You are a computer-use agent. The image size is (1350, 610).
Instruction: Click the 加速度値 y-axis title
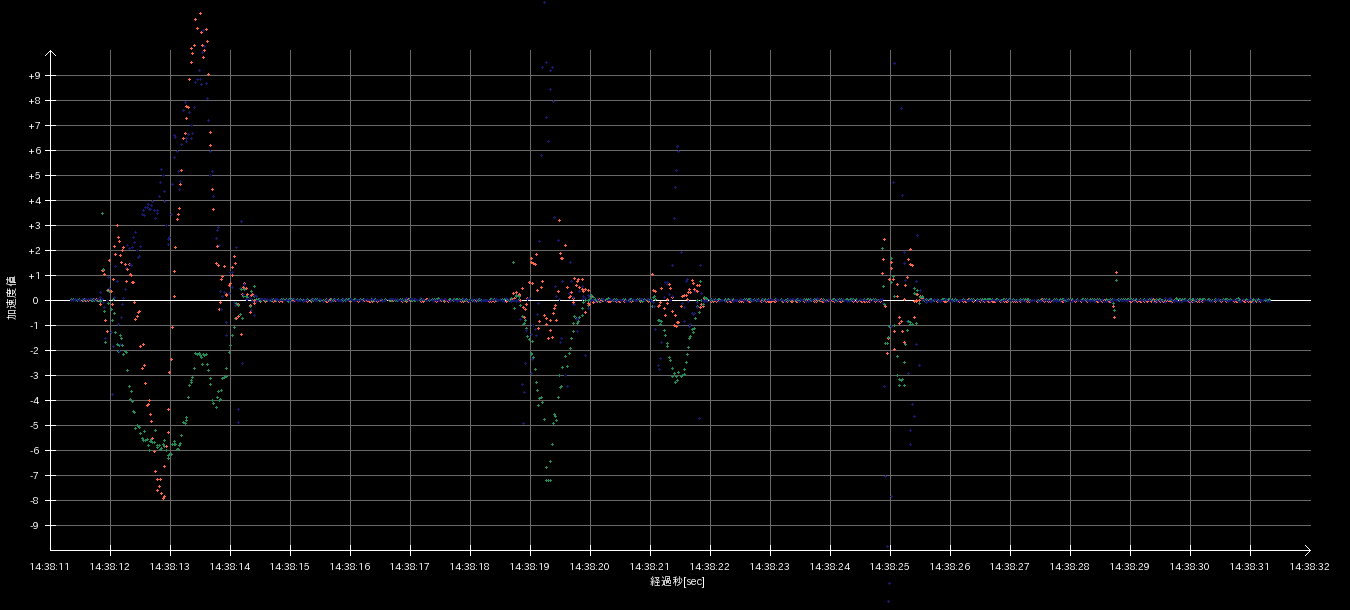[12, 297]
